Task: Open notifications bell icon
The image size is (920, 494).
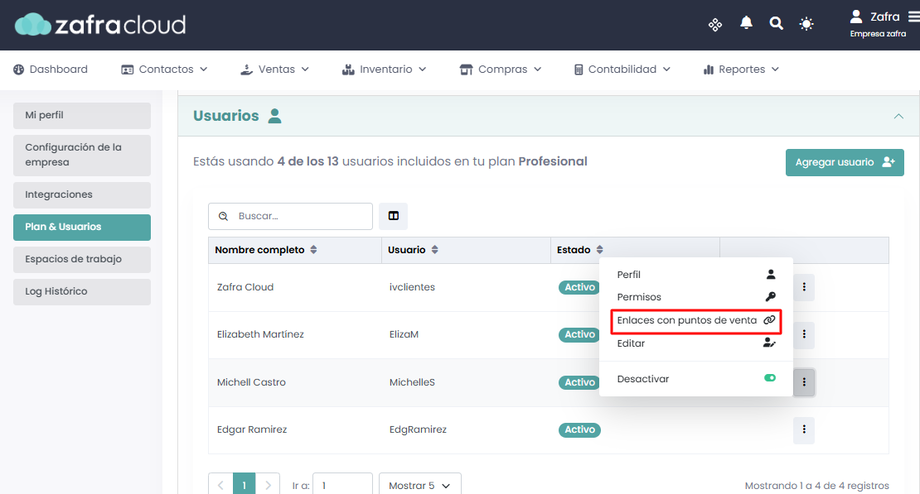Action: [746, 23]
